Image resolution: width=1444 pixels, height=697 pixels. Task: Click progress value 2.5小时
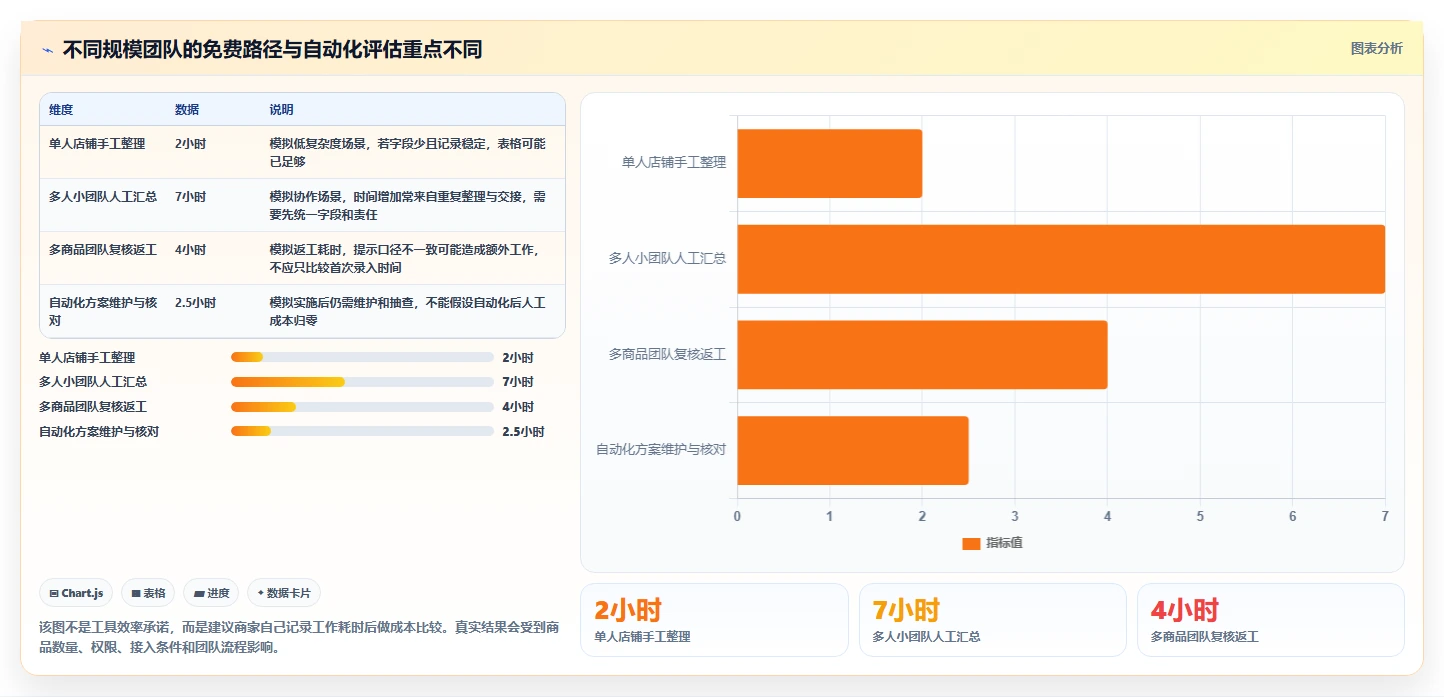[x=523, y=432]
